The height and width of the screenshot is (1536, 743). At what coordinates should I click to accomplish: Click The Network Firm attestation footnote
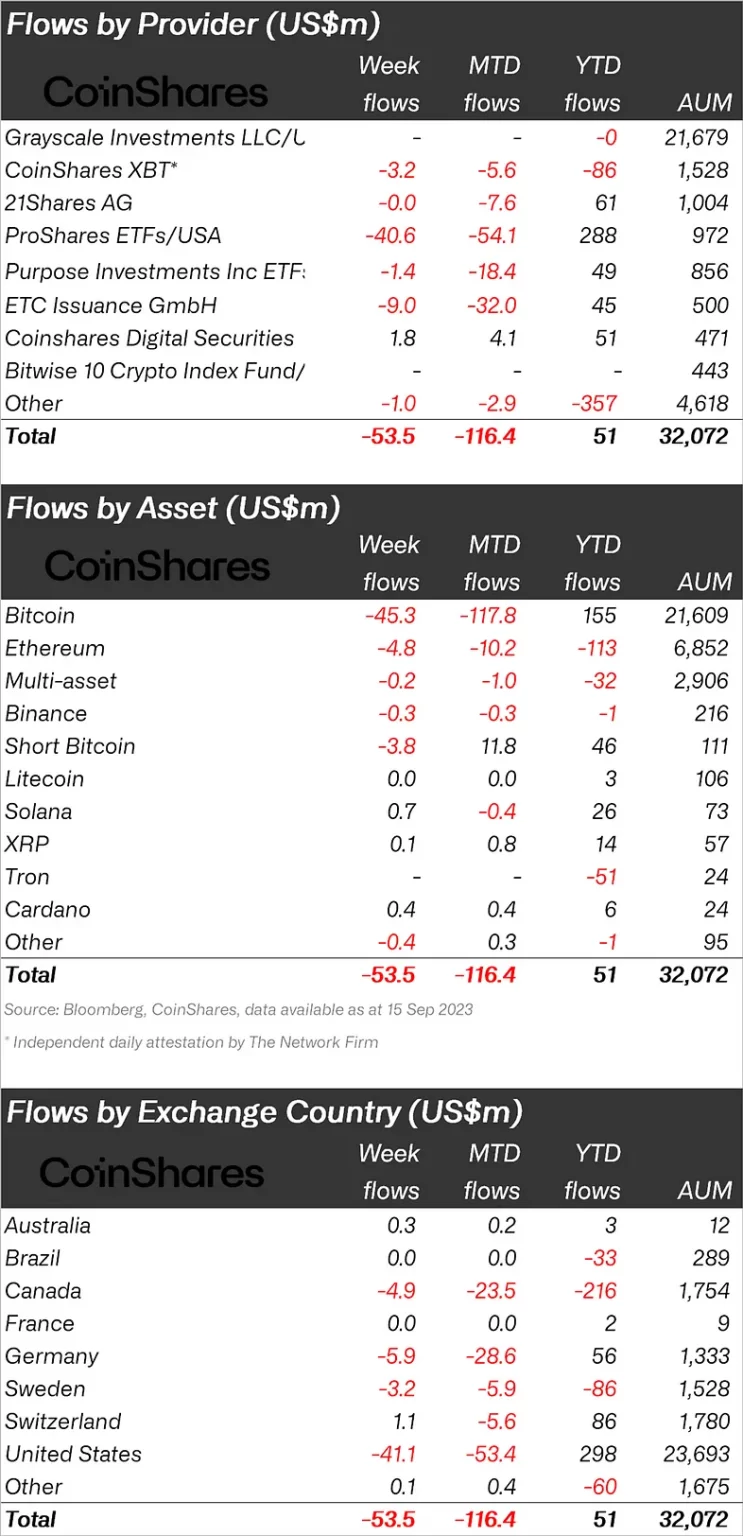pos(191,1042)
